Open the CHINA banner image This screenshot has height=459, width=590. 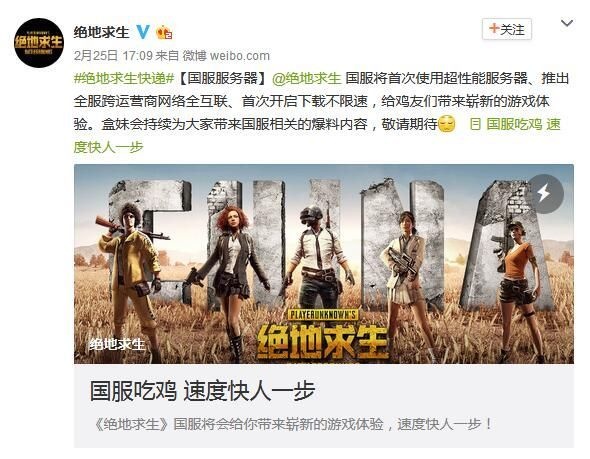[x=324, y=264]
